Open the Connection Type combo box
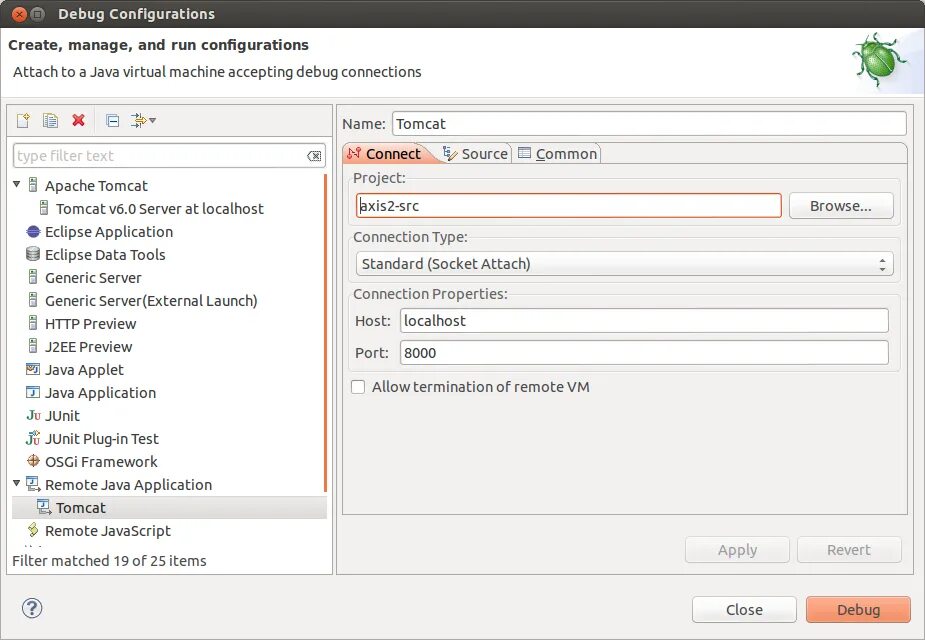This screenshot has height=640, width=925. pyautogui.click(x=625, y=264)
